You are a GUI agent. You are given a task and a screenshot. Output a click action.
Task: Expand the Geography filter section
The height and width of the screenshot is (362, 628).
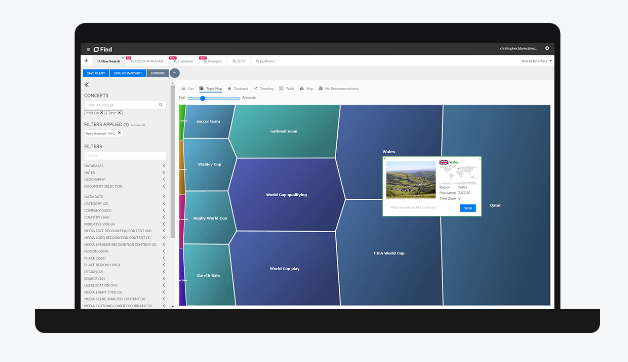124,179
